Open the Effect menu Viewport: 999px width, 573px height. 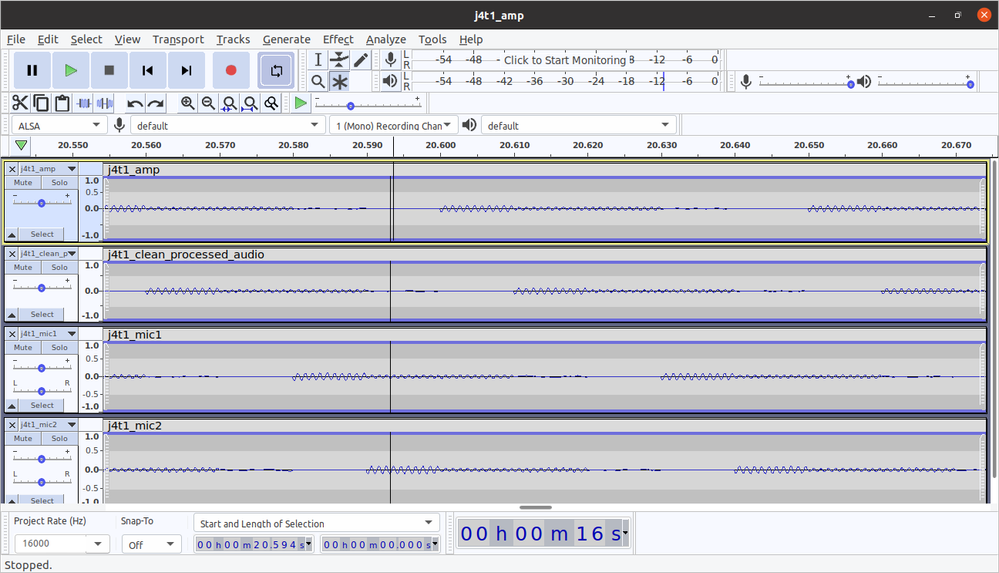coord(338,39)
